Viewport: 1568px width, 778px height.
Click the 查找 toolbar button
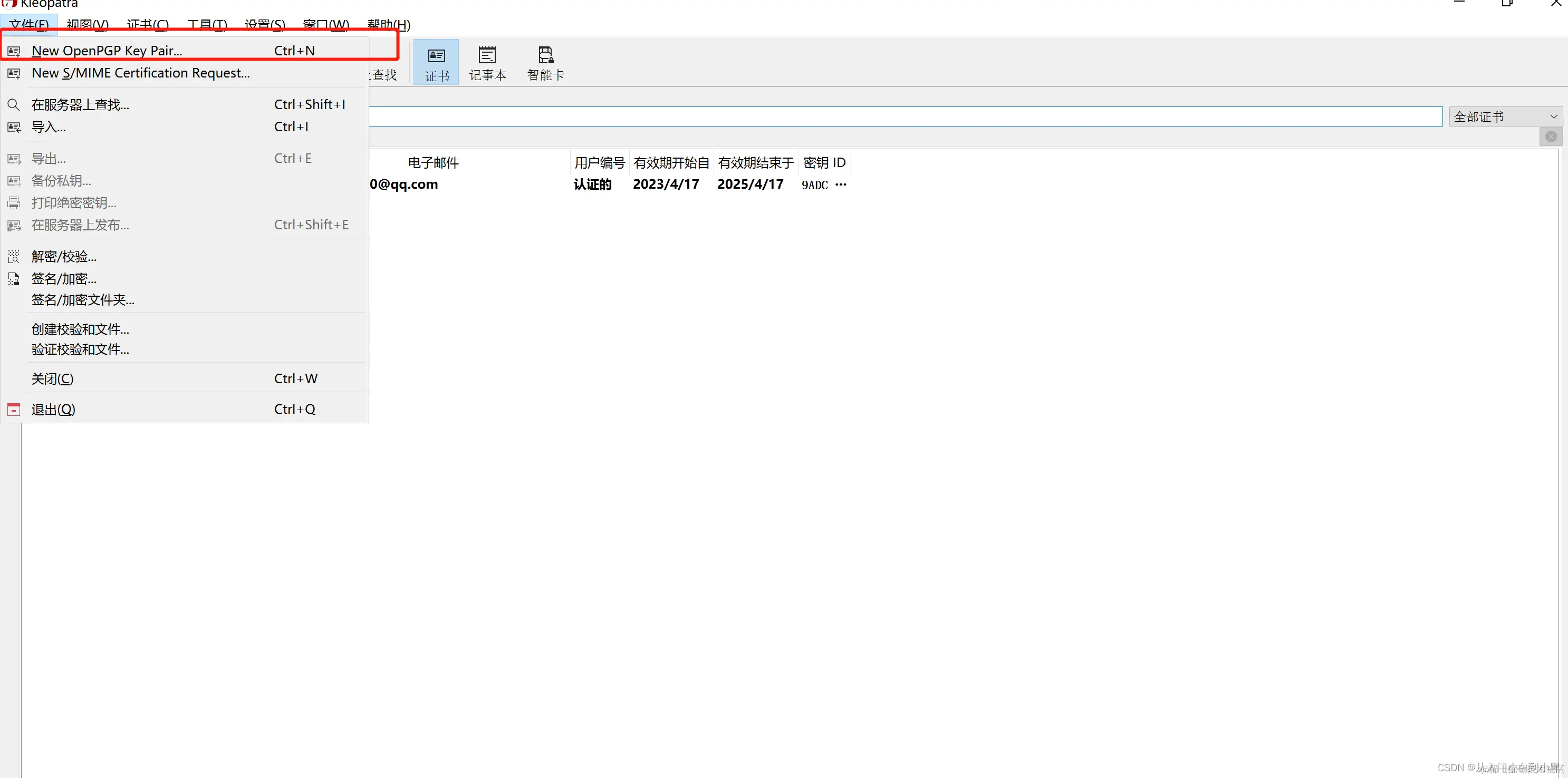click(384, 75)
